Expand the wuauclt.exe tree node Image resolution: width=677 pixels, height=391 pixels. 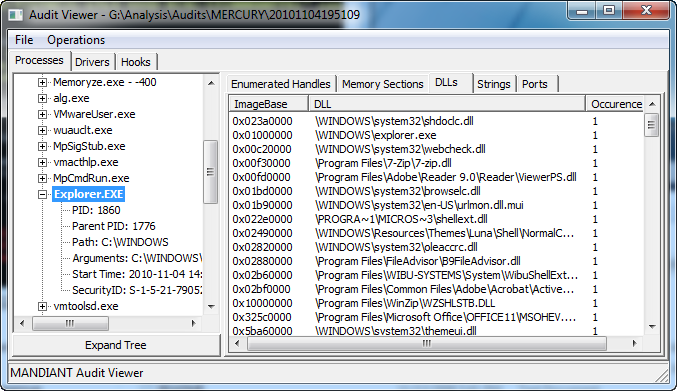[x=42, y=130]
